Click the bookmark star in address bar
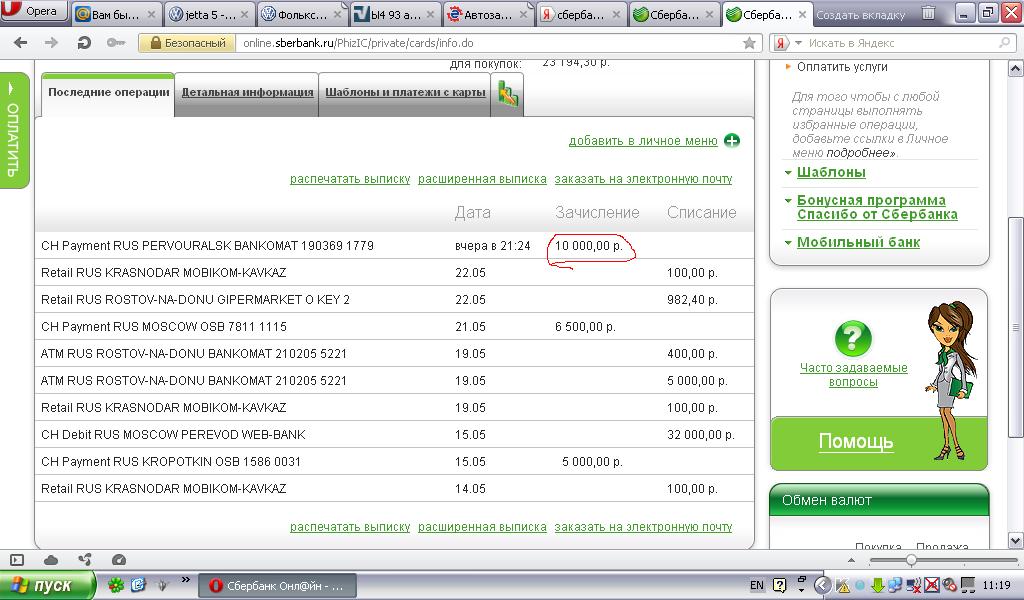Image resolution: width=1024 pixels, height=600 pixels. 750,44
